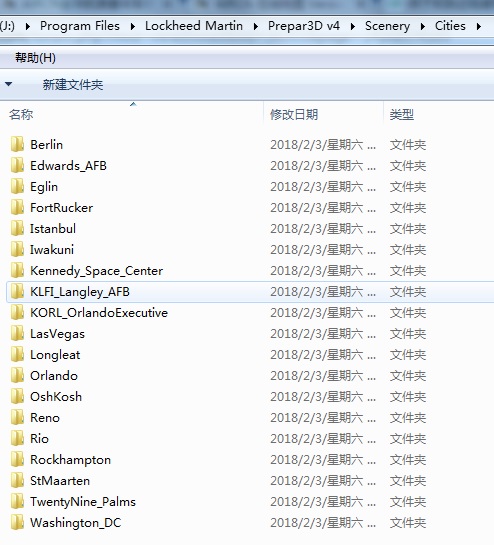494x545 pixels.
Task: Select the Kennedy_Space_Center folder name
Action: 96,271
